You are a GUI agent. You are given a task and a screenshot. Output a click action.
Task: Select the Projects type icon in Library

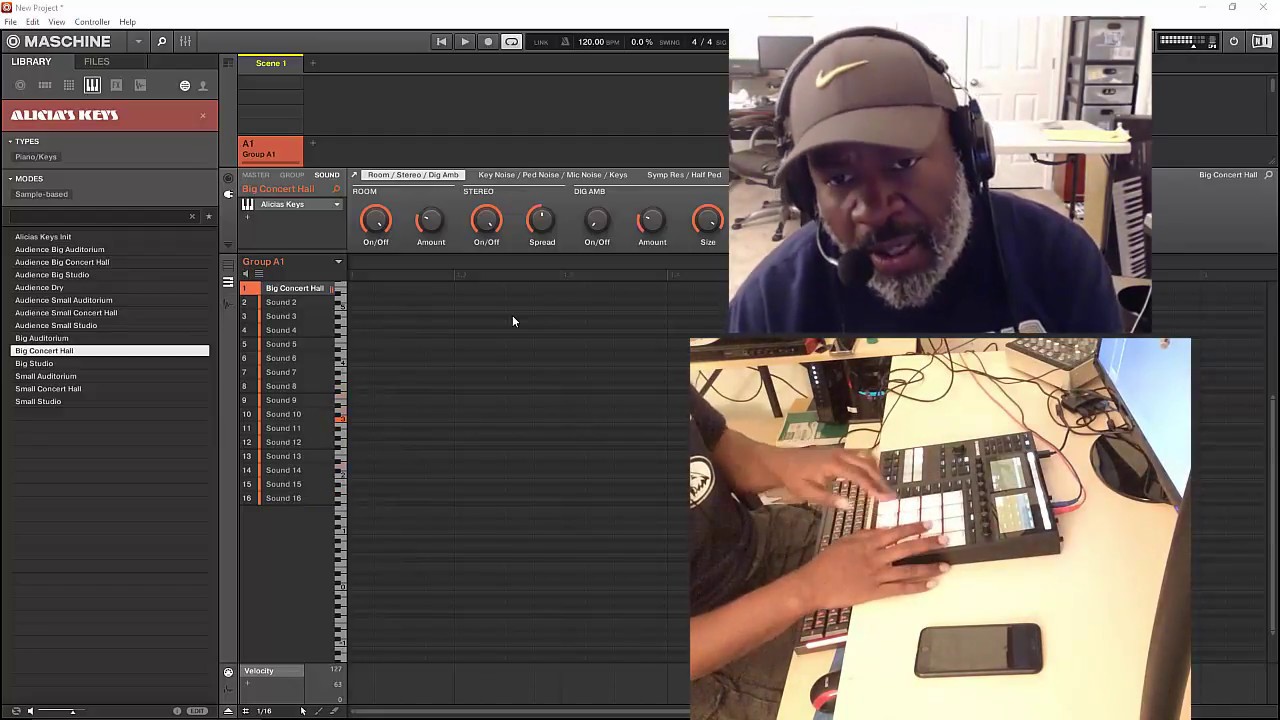click(x=20, y=86)
